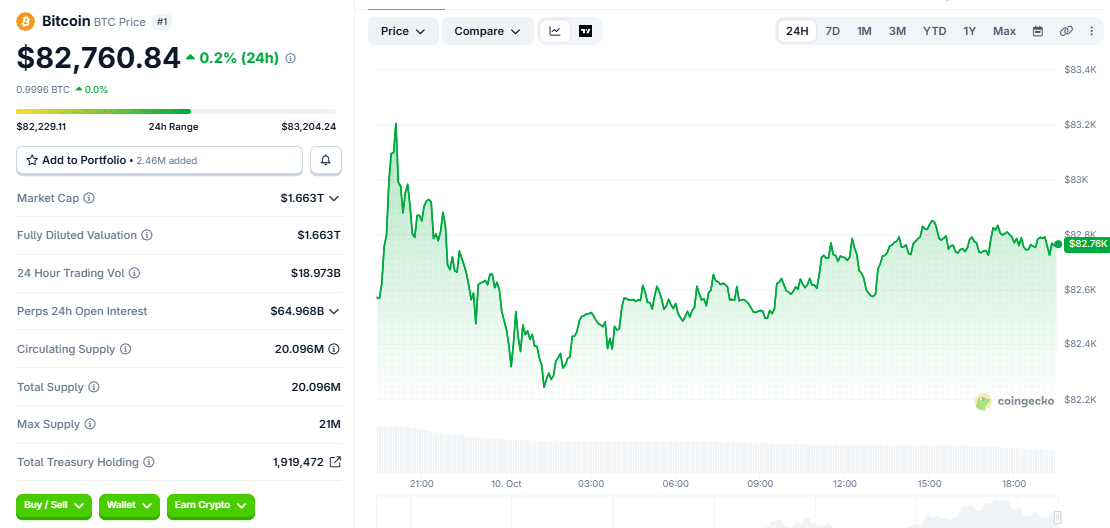Click the $1.663T Fully Diluted Valuation value

(x=319, y=235)
